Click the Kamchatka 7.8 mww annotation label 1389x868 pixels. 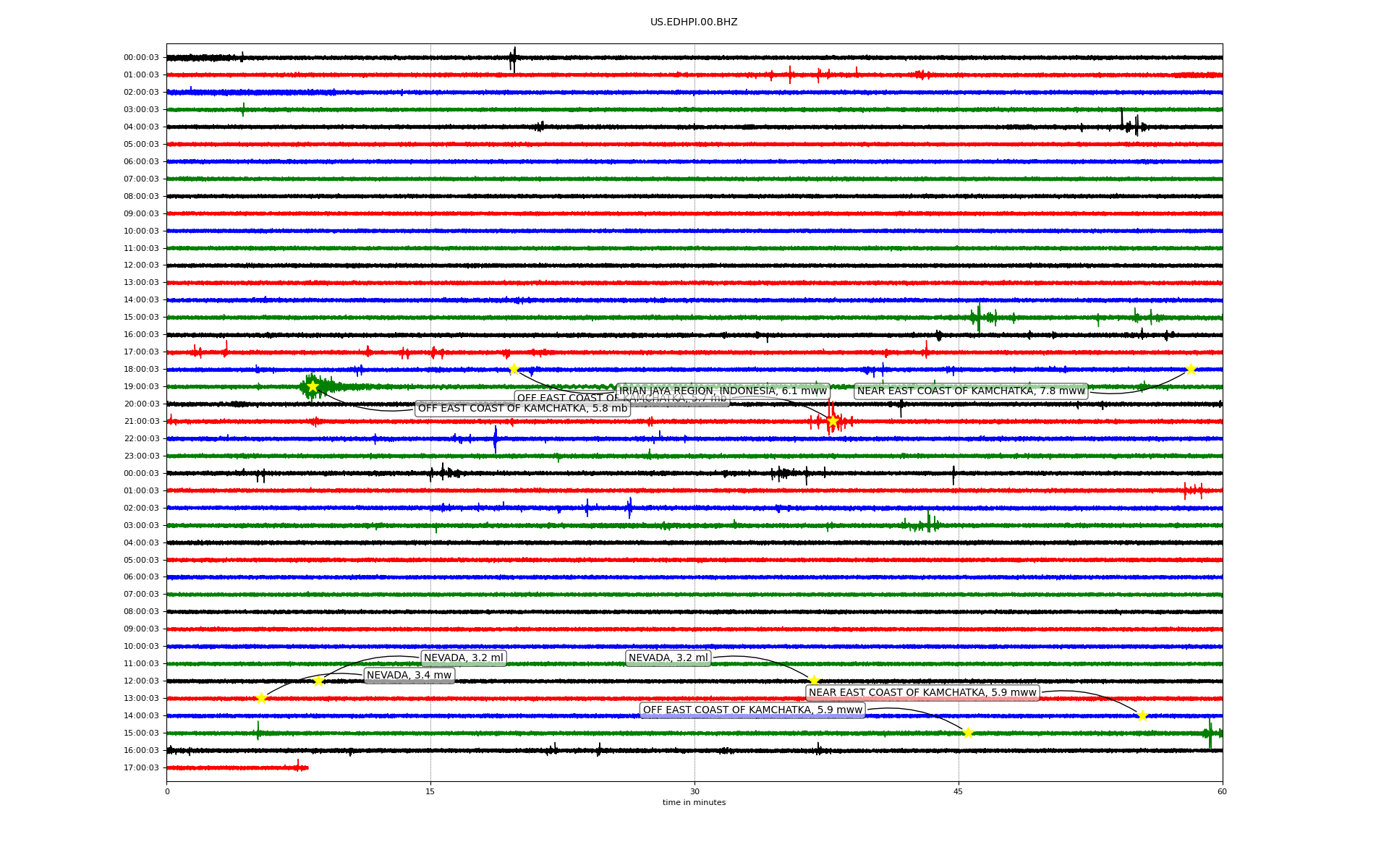(971, 391)
